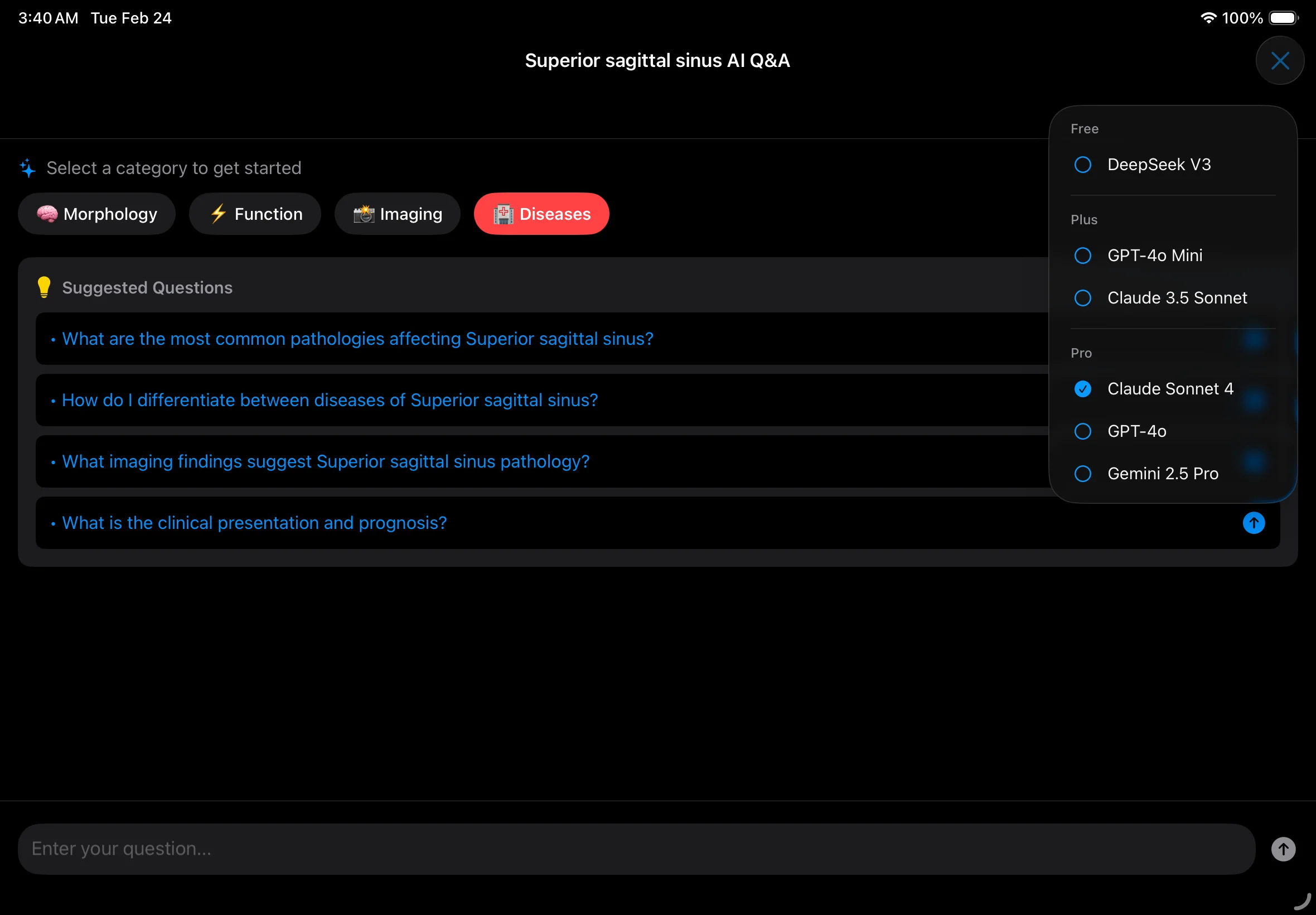Choose GPT-4o Mini model

(1154, 255)
